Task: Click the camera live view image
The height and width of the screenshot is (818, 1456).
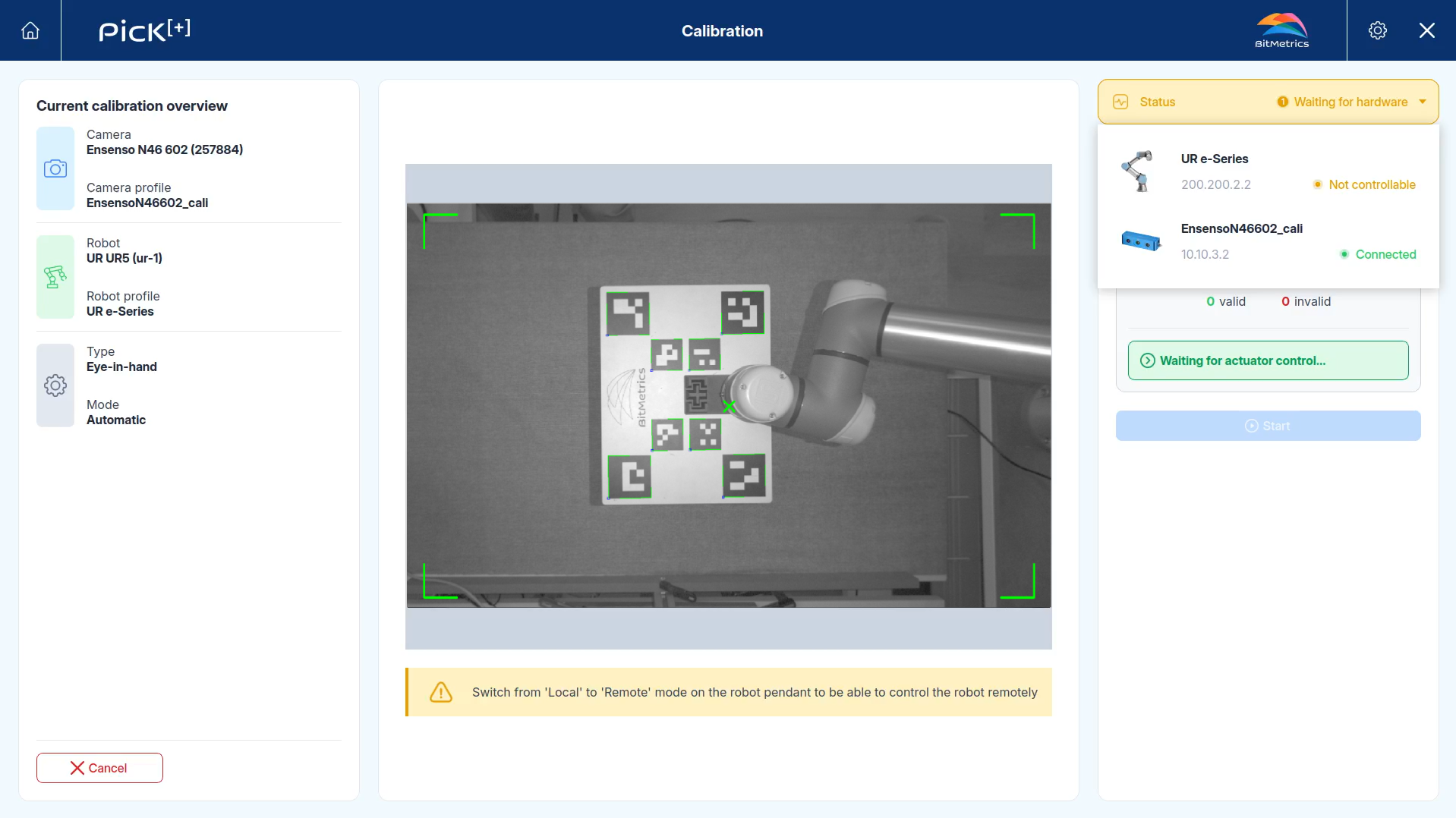Action: pyautogui.click(x=729, y=405)
